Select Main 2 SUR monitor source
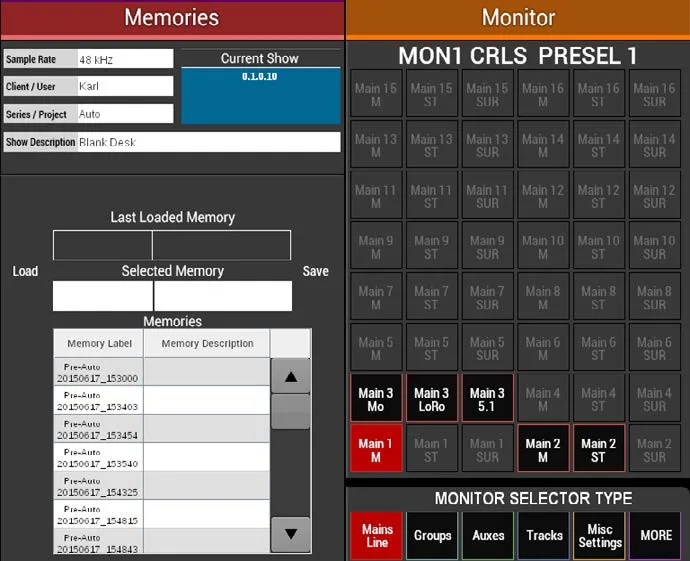The image size is (690, 561). click(655, 448)
